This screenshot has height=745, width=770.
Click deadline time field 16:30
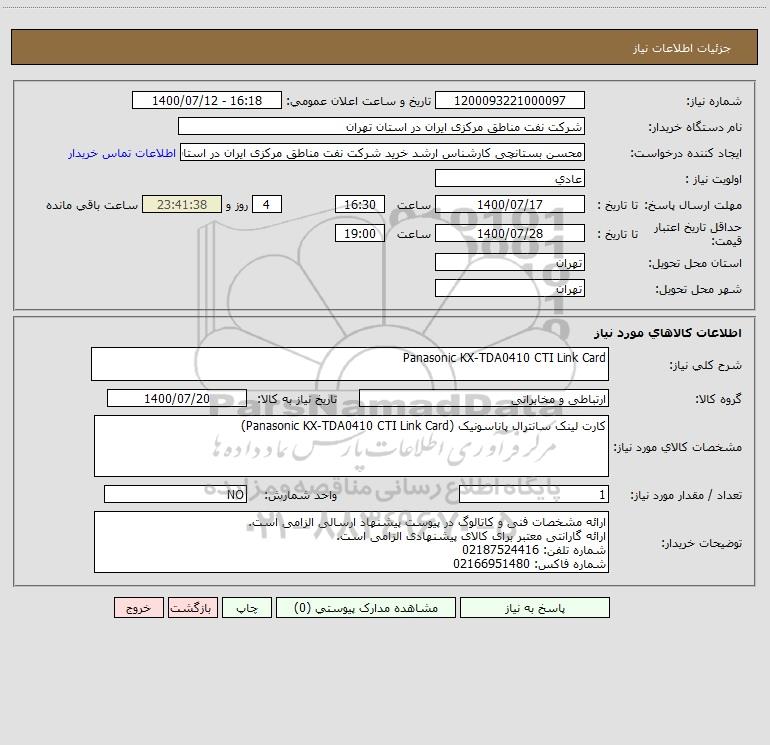(359, 204)
